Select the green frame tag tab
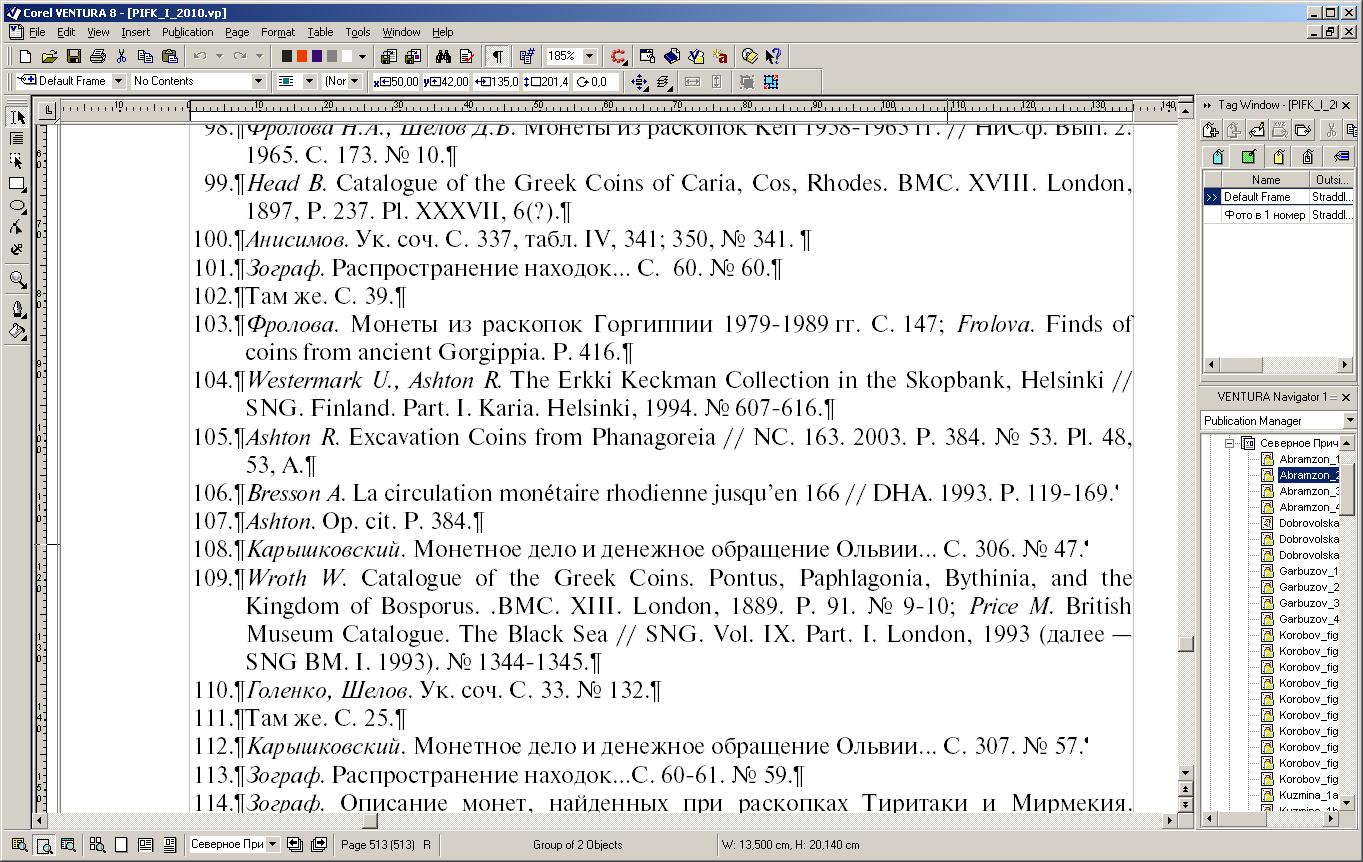Screen dimensions: 1363x862 [1247, 156]
